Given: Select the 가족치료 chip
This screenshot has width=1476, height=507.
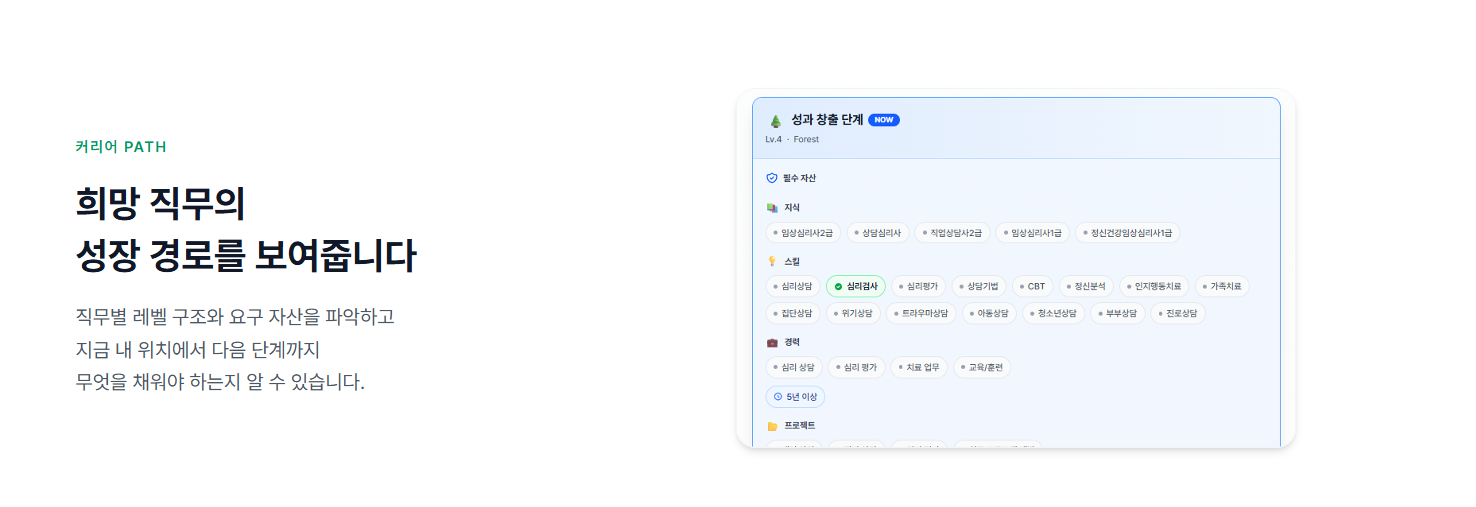Looking at the screenshot, I should click(x=1222, y=286).
